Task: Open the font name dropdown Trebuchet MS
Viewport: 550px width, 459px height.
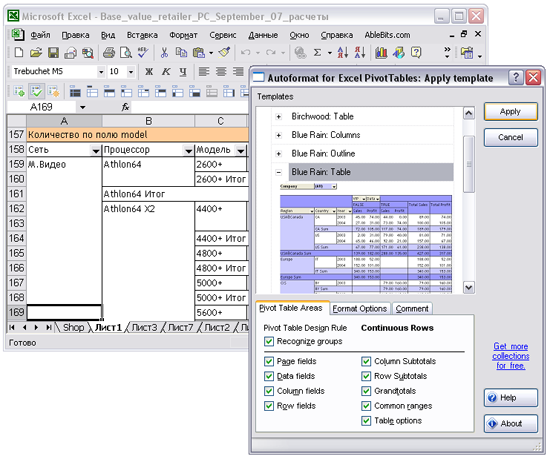Action: (x=101, y=72)
